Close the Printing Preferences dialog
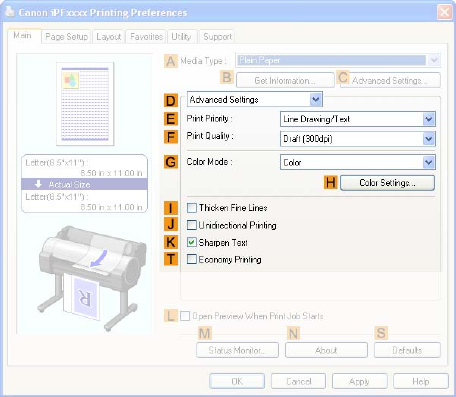This screenshot has height=397, width=456. click(x=444, y=12)
